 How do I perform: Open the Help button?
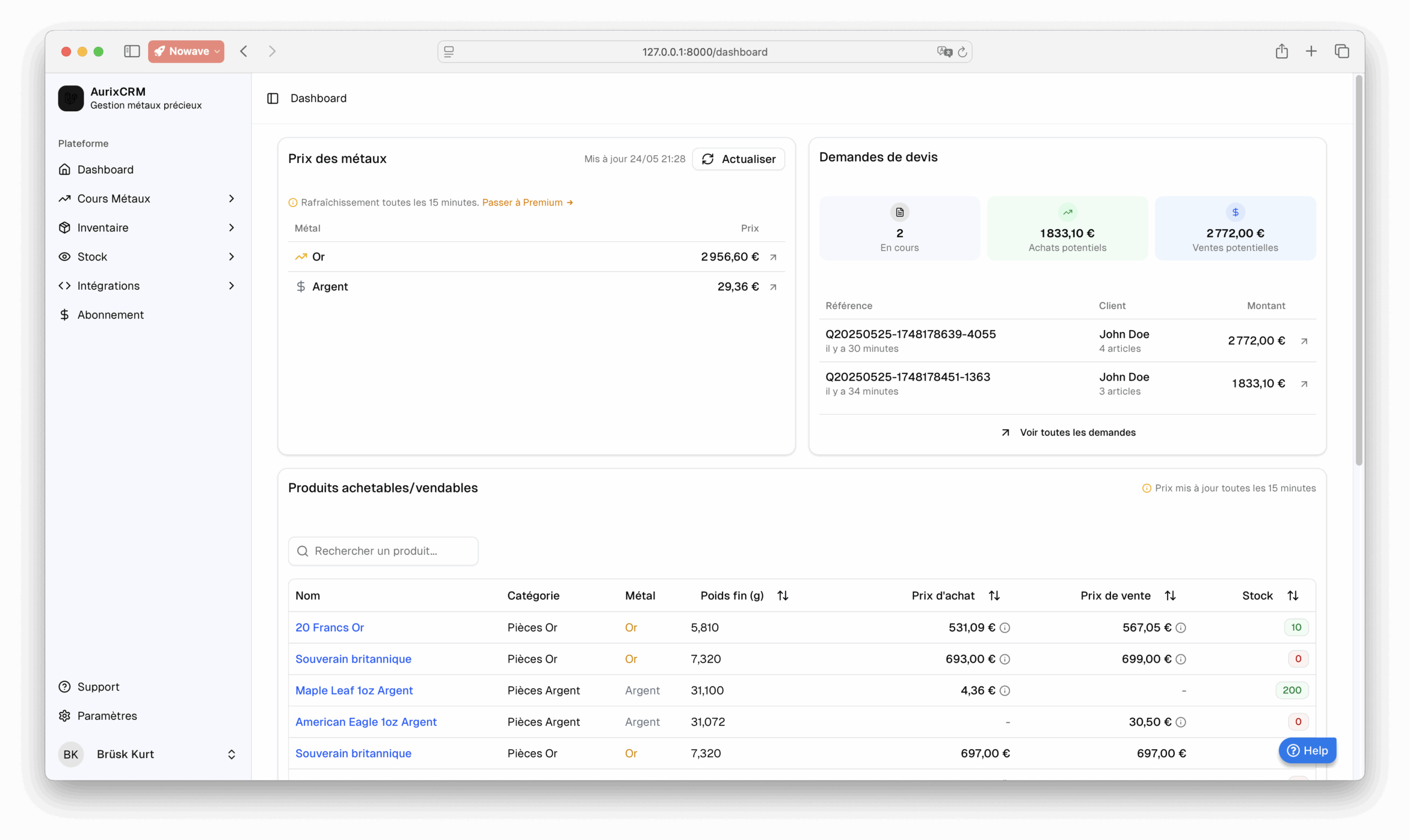coord(1308,751)
